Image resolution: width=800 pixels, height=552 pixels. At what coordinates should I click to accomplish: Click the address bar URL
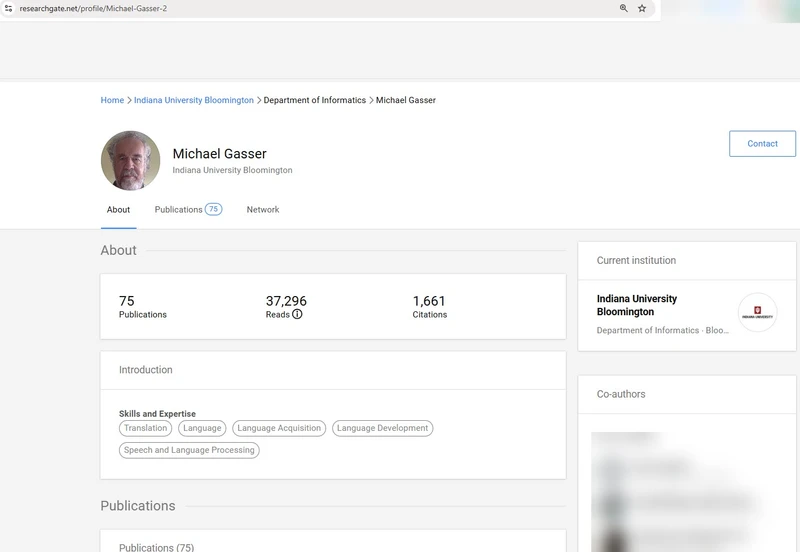(93, 8)
